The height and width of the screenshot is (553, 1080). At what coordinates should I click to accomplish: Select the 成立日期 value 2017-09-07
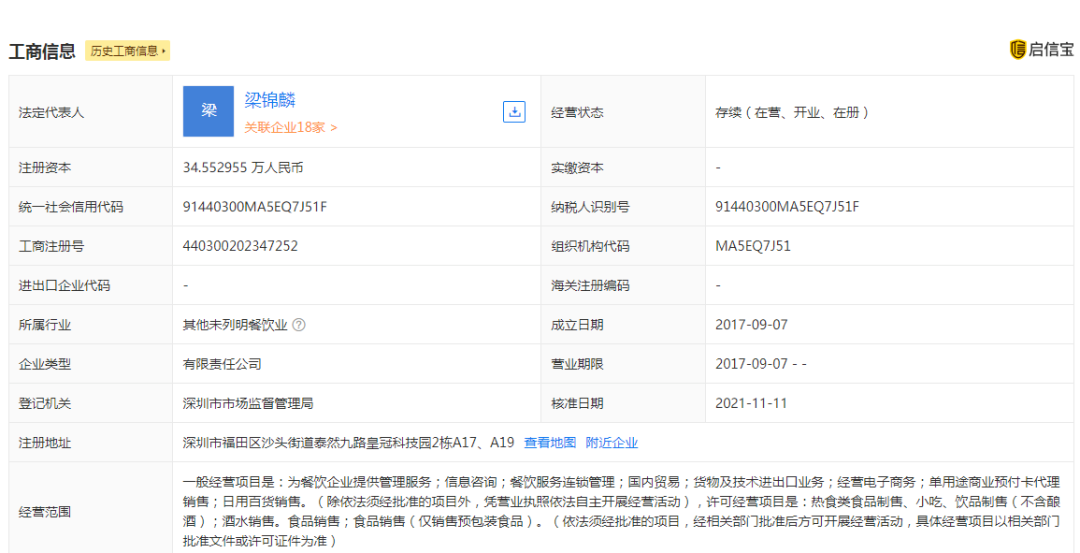(751, 325)
